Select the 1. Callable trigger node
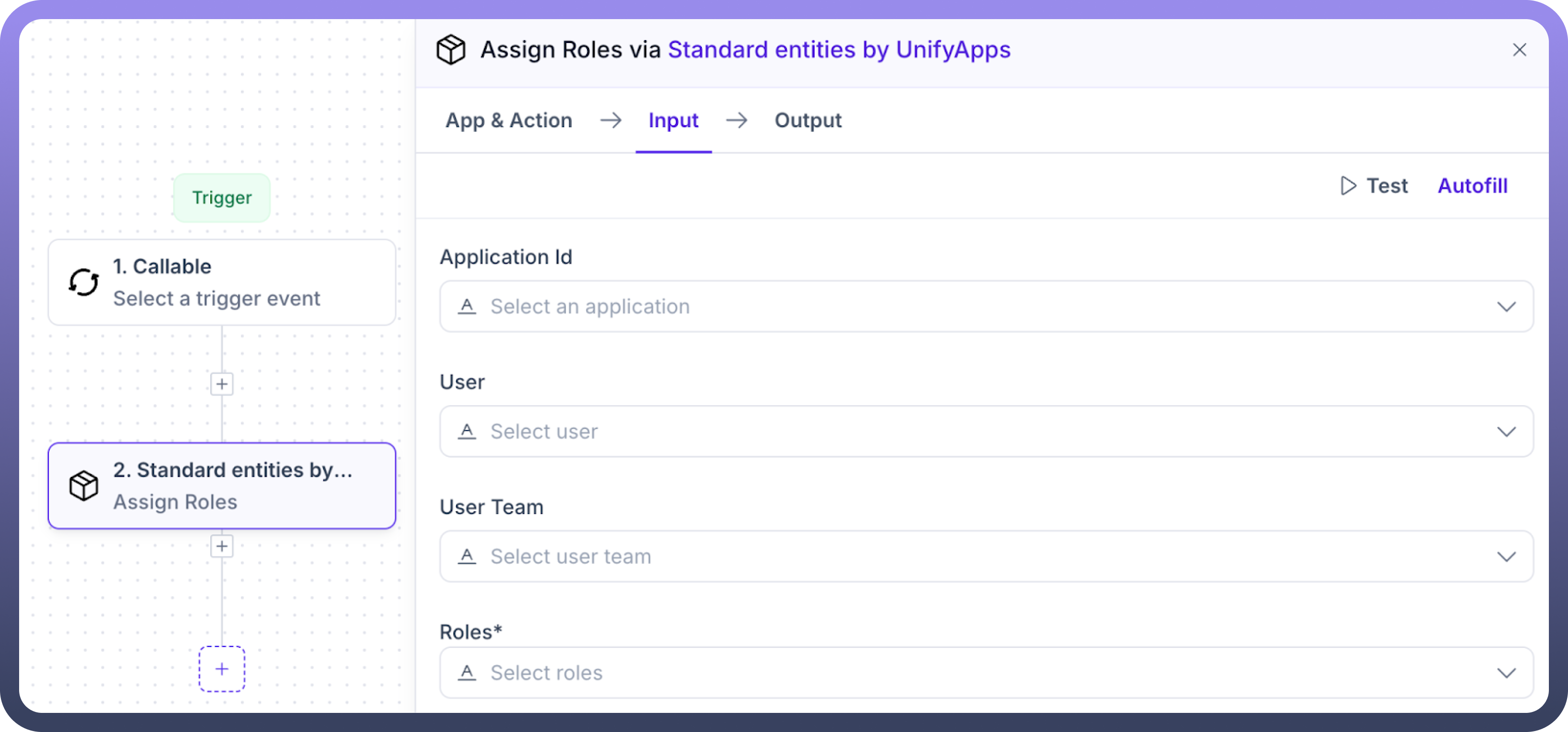The width and height of the screenshot is (1568, 732). [x=221, y=282]
